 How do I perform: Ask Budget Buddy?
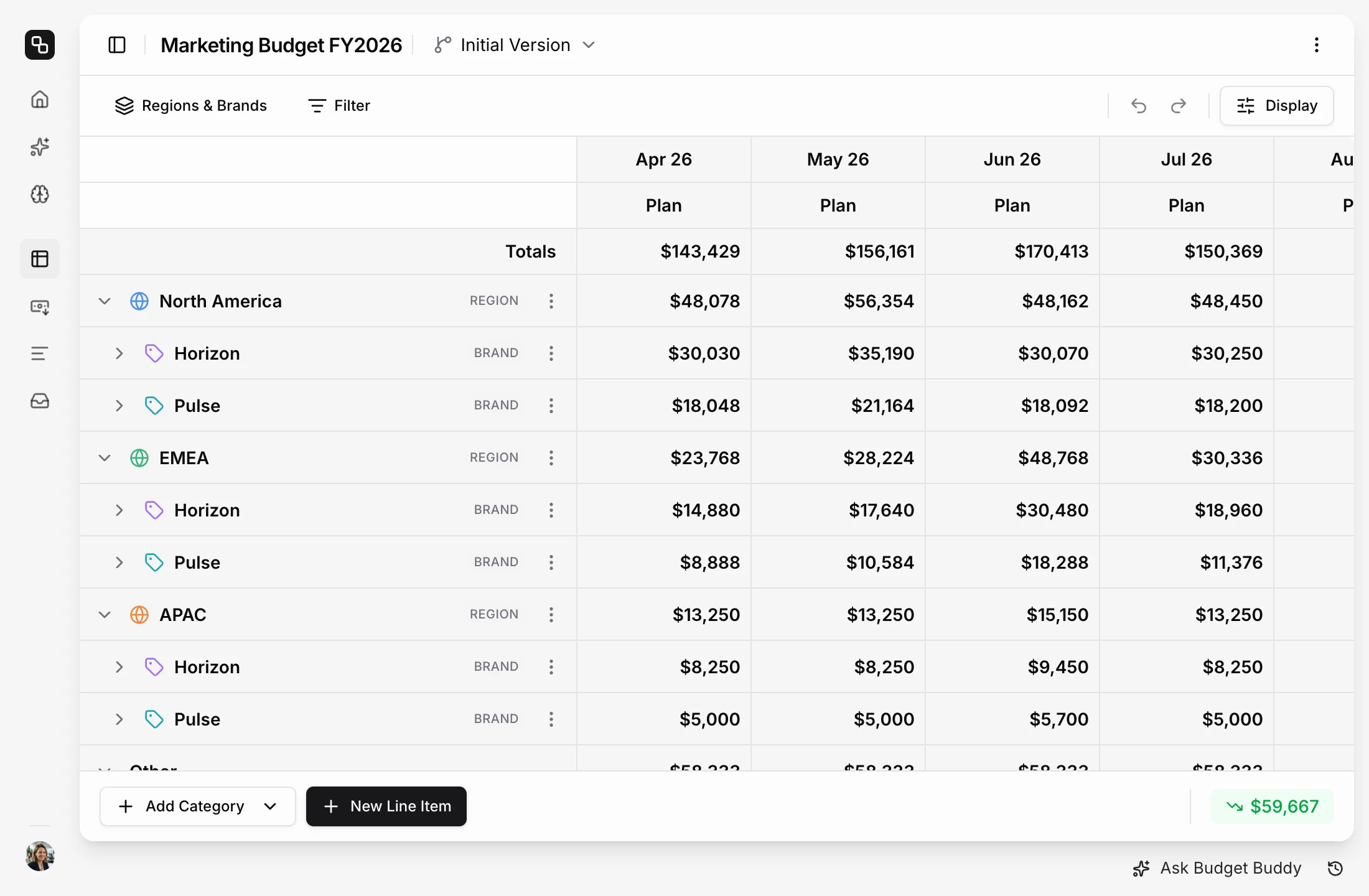click(1217, 869)
